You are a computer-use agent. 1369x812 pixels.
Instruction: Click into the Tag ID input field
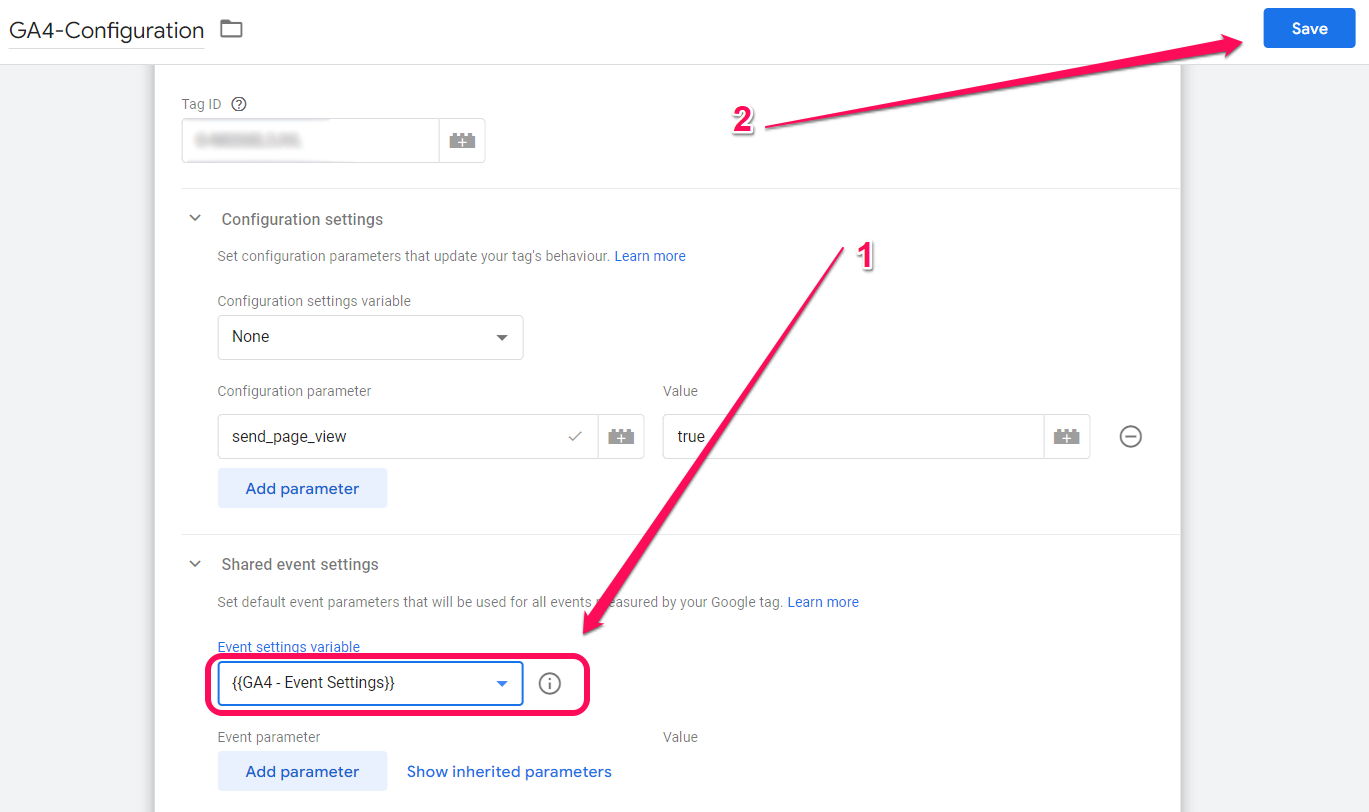point(310,141)
